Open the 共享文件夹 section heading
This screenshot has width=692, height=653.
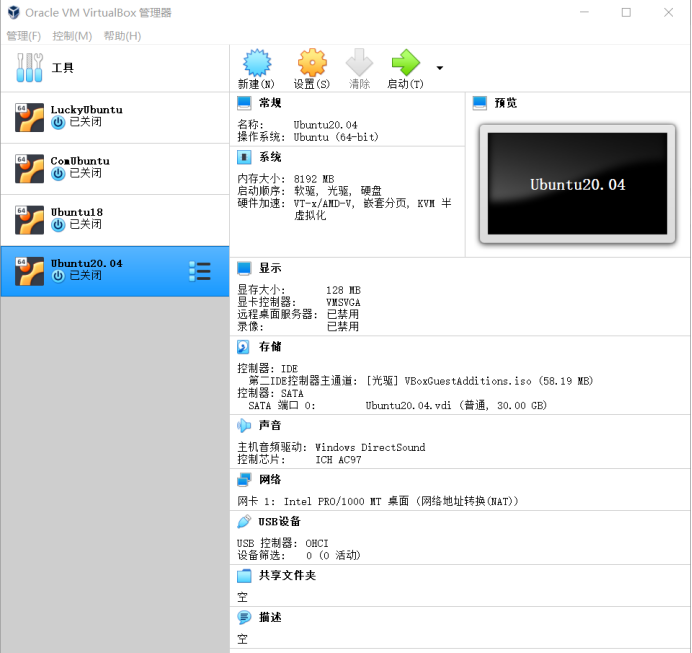click(x=287, y=575)
